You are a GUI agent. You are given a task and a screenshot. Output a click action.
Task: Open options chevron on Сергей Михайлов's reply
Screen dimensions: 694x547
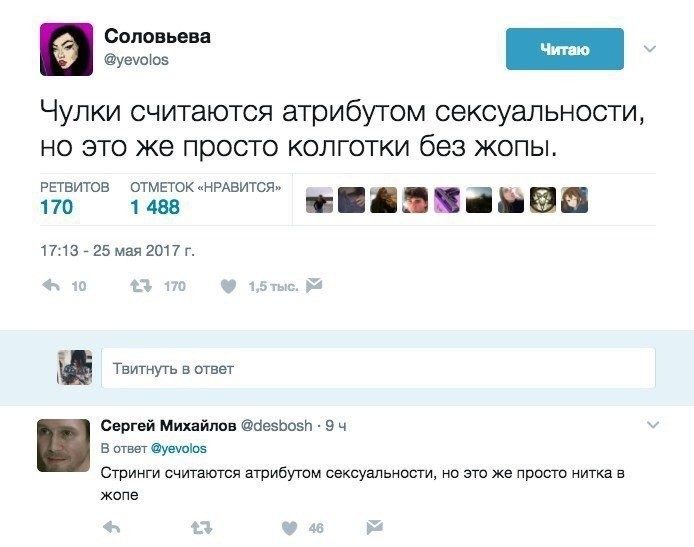click(x=653, y=426)
